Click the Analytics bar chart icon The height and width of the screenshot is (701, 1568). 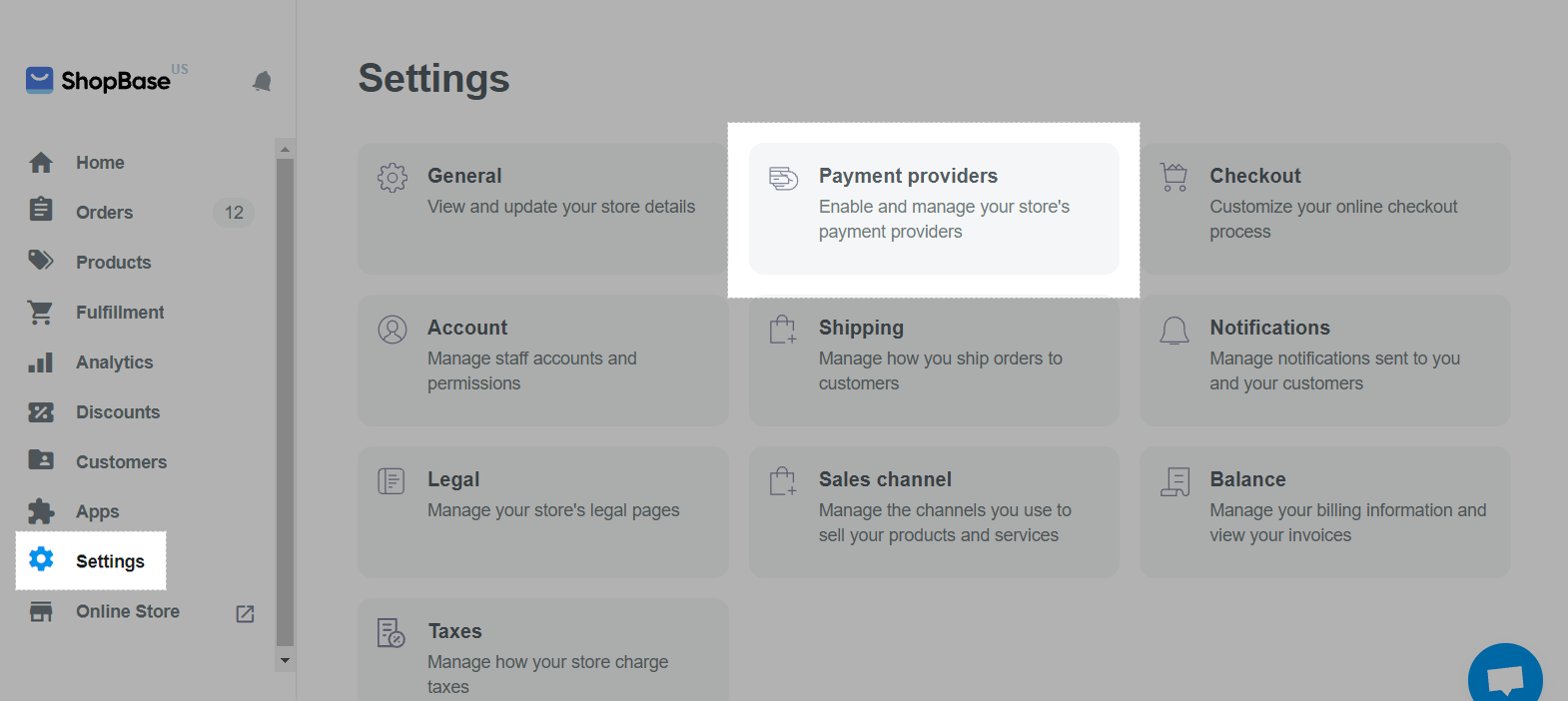click(41, 362)
